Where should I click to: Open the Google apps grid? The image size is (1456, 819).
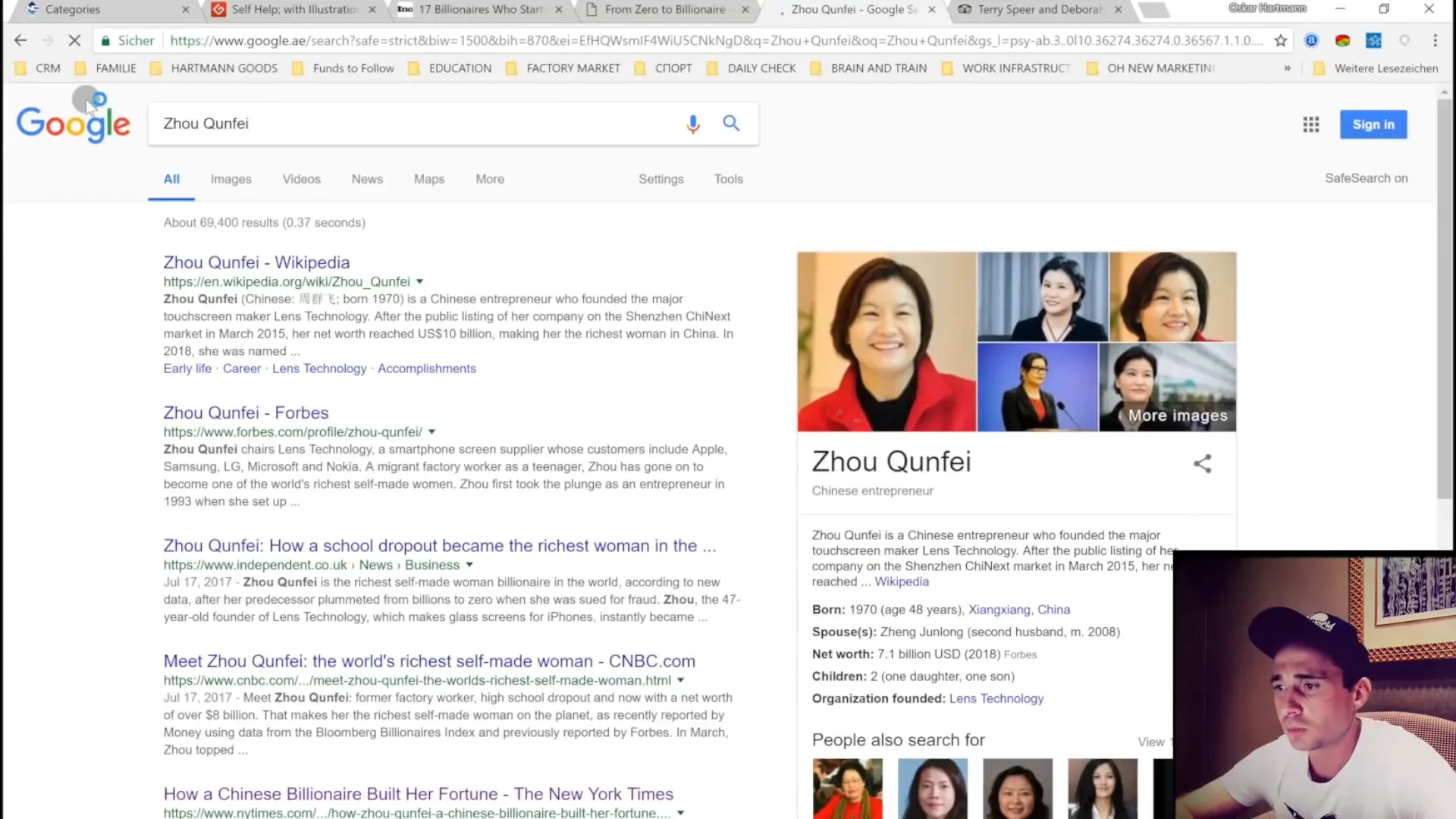click(1311, 124)
